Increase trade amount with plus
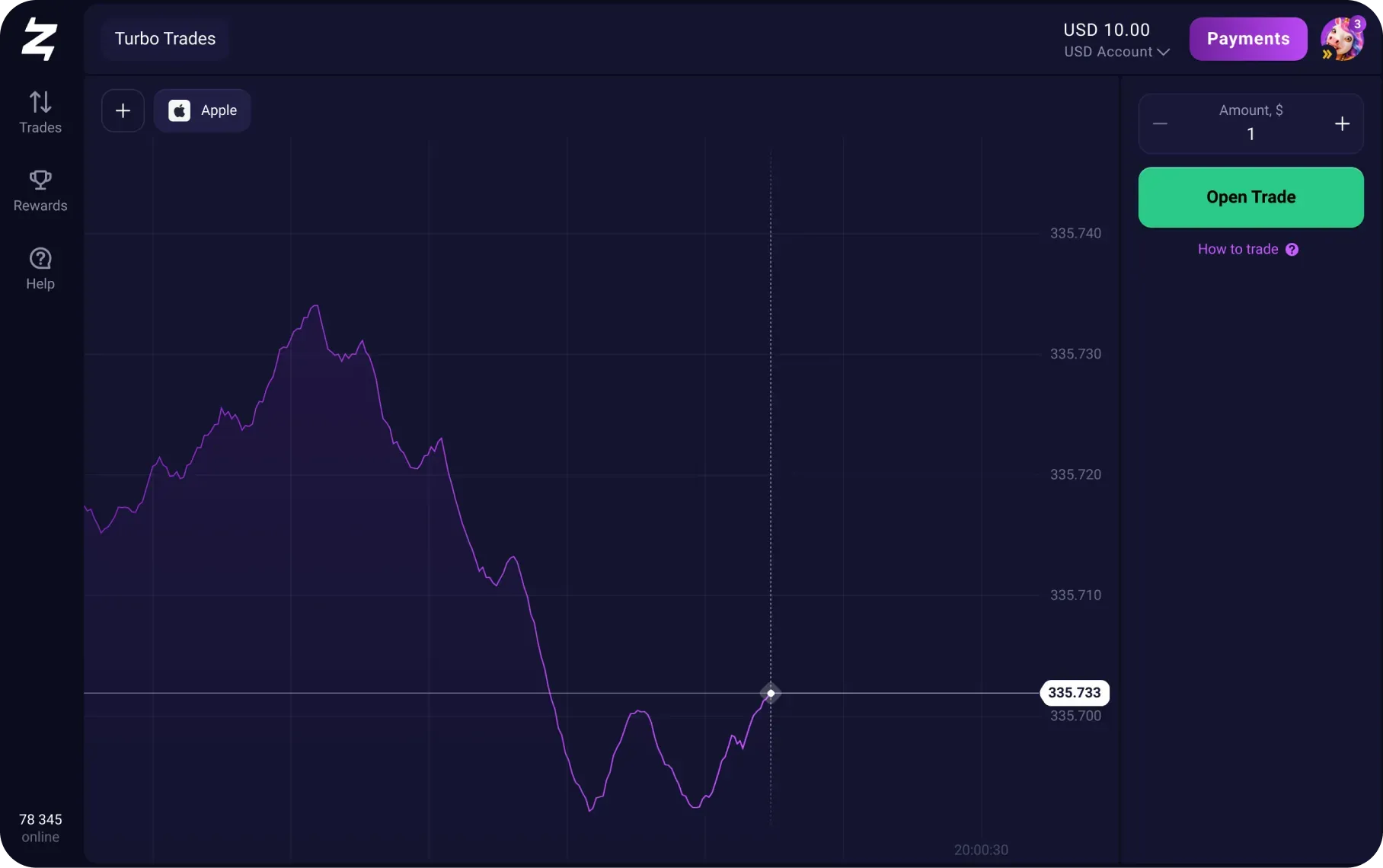1383x868 pixels. 1342,123
